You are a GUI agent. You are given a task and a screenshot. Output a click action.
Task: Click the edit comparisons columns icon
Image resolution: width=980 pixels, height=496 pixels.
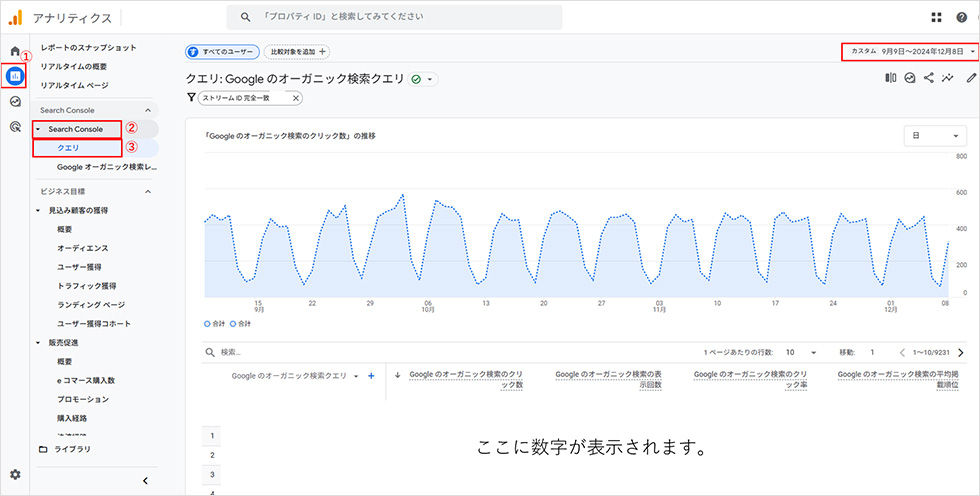click(891, 78)
